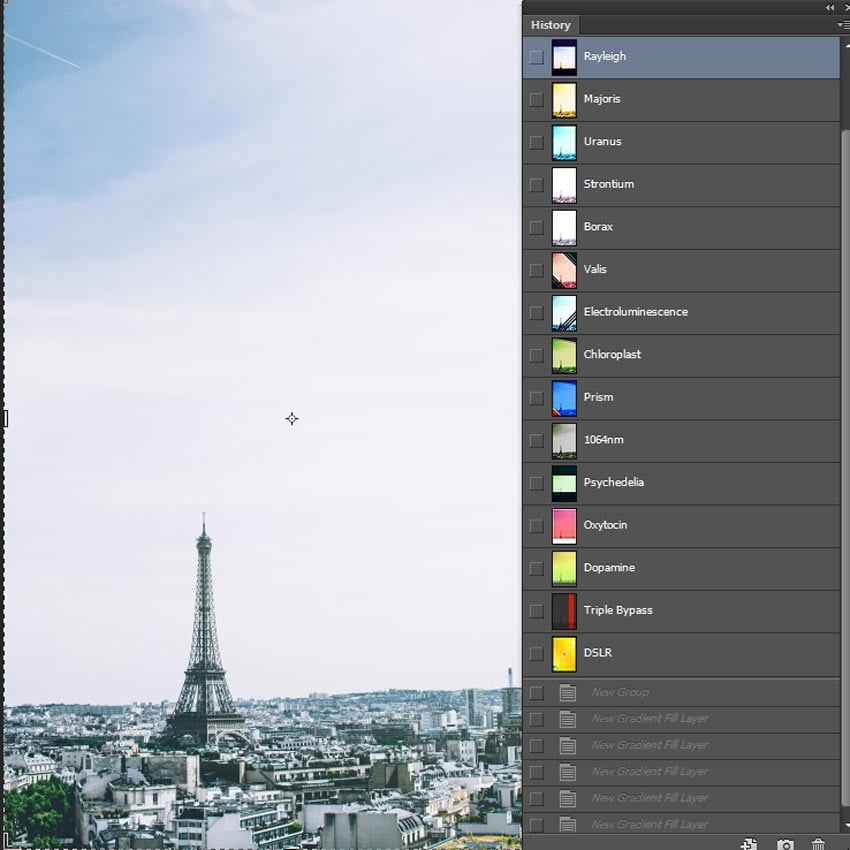Image resolution: width=850 pixels, height=850 pixels.
Task: Click the document icon on last Gradient Fill state
Action: (x=567, y=824)
